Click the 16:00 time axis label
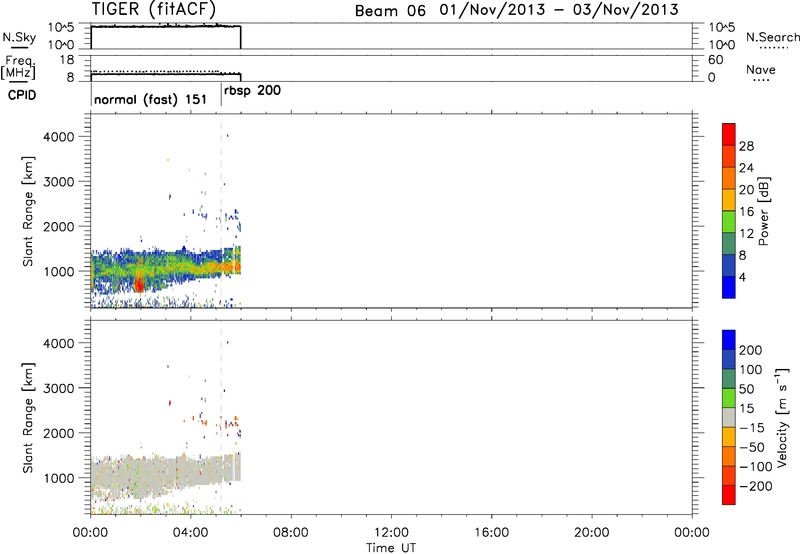This screenshot has width=800, height=554. point(491,533)
